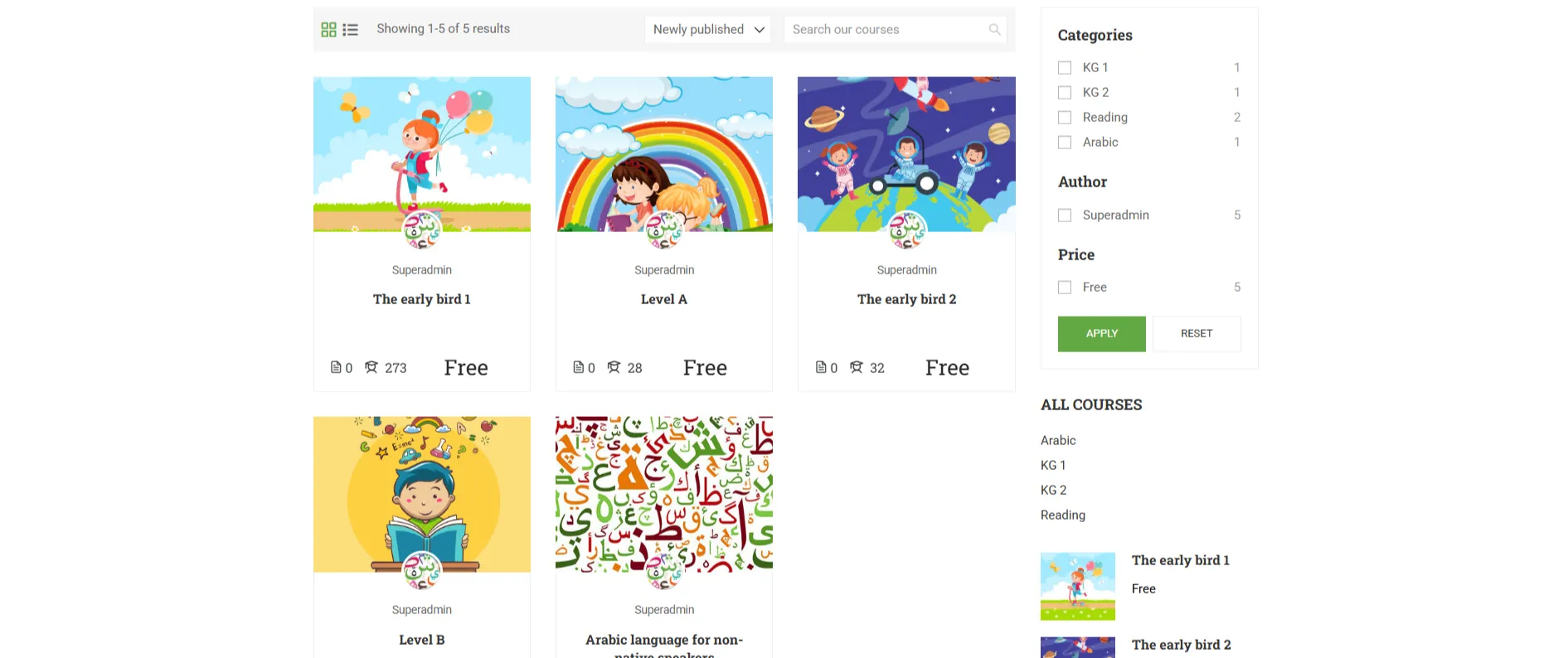Click student count icon on The early bird 1
The height and width of the screenshot is (658, 1568).
coord(371,367)
